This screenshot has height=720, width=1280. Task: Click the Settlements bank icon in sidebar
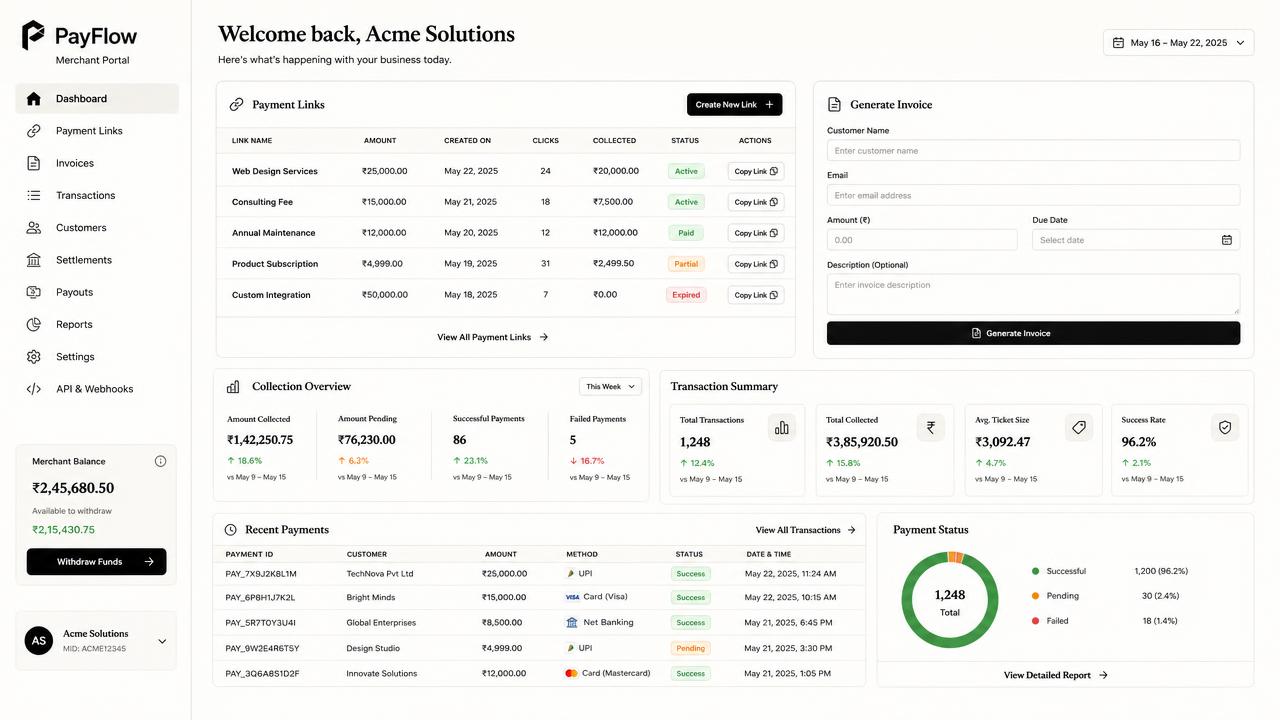[34, 260]
